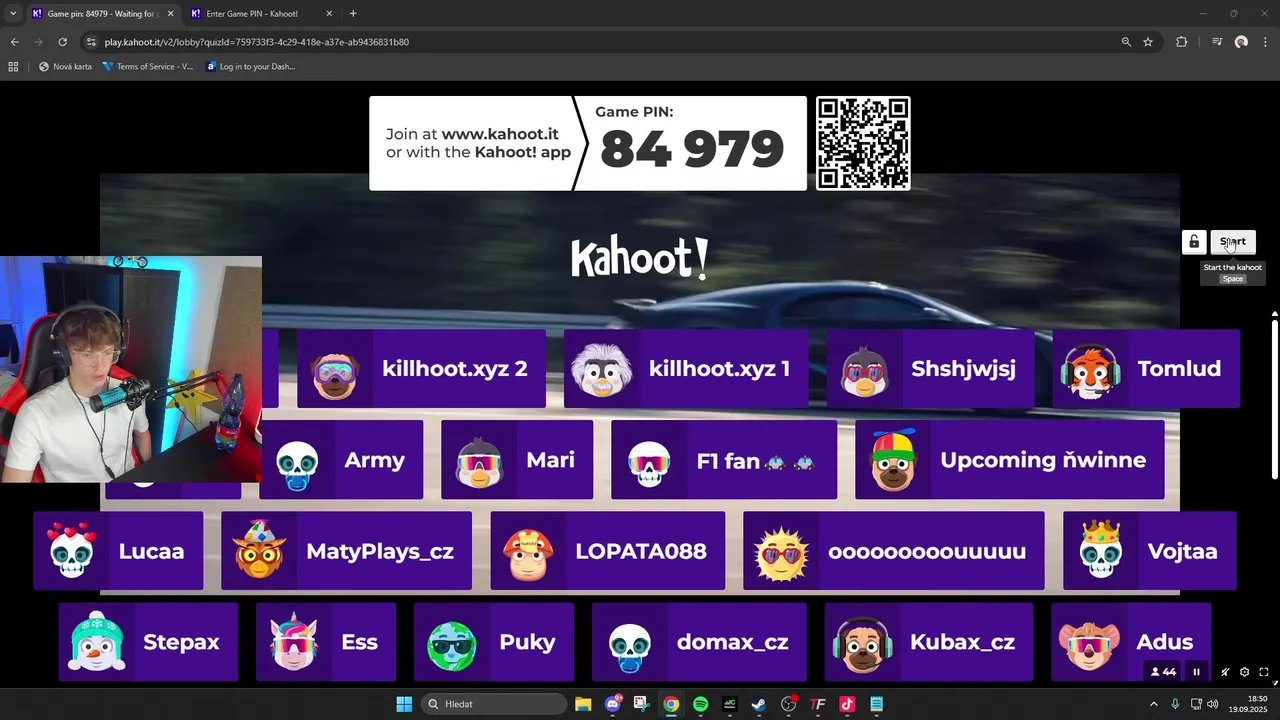Click the Mari player card

pyautogui.click(x=517, y=460)
